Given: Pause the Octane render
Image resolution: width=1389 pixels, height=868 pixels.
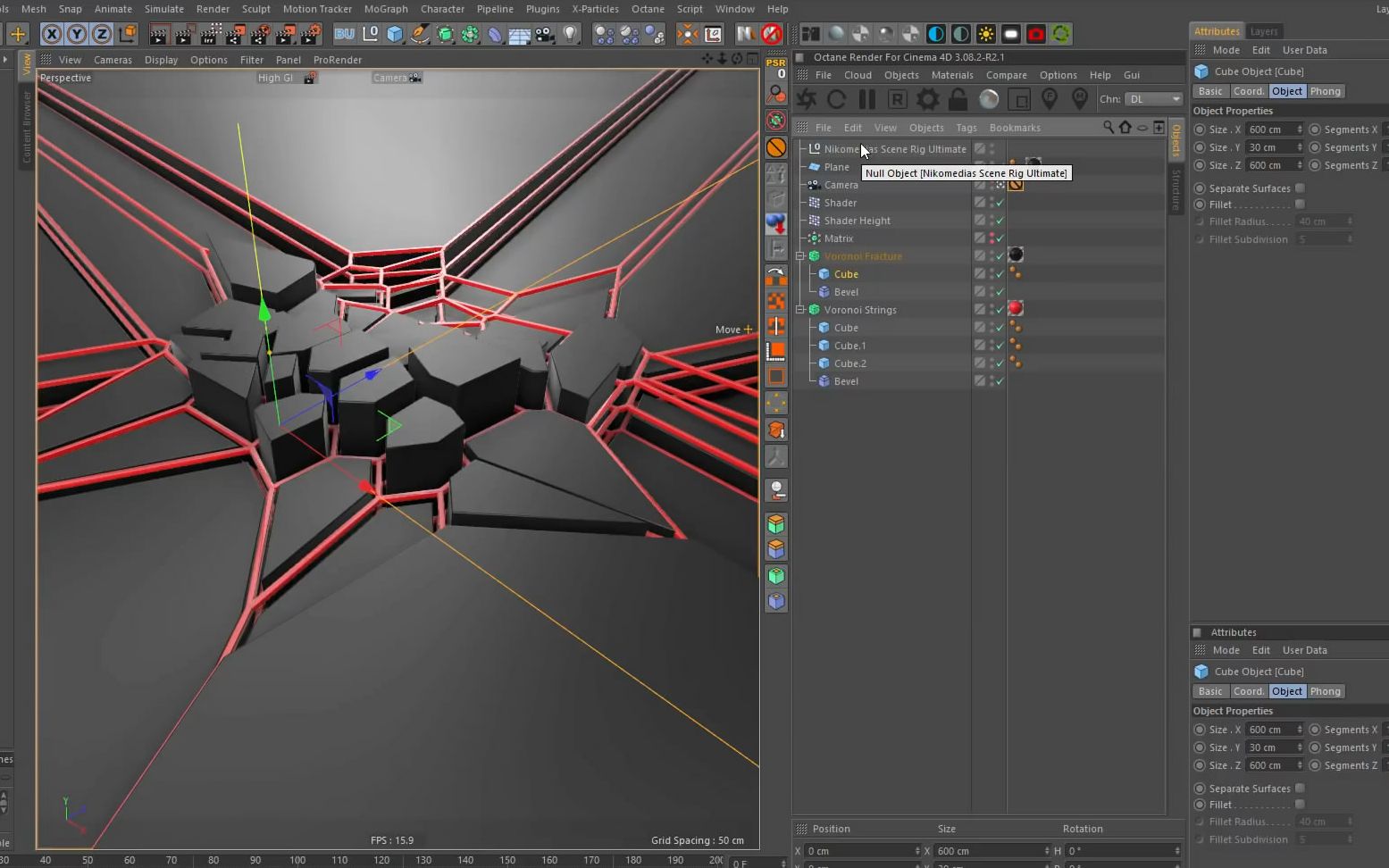Looking at the screenshot, I should pos(866,99).
